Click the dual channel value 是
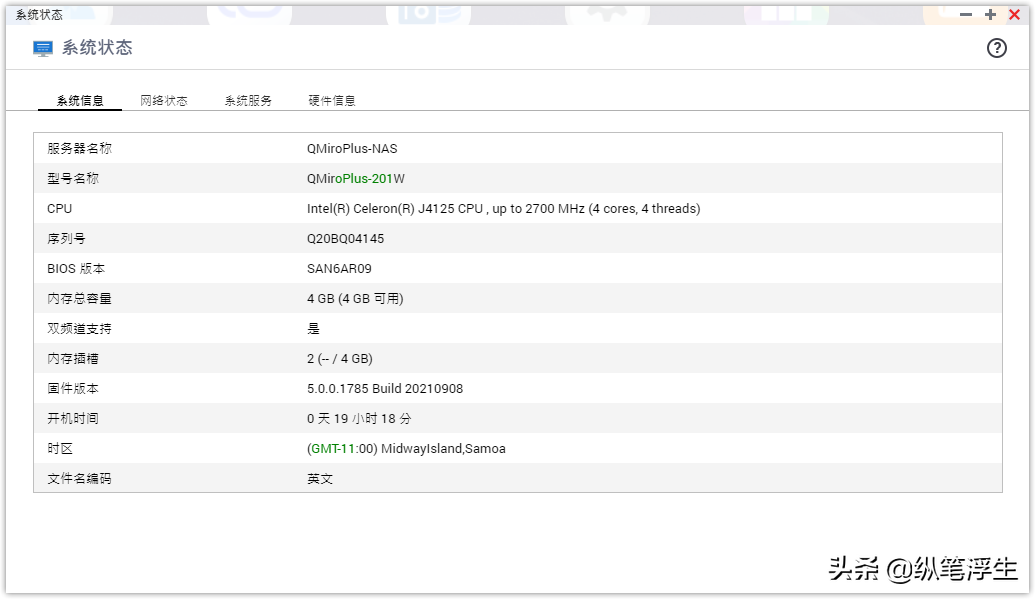 314,329
